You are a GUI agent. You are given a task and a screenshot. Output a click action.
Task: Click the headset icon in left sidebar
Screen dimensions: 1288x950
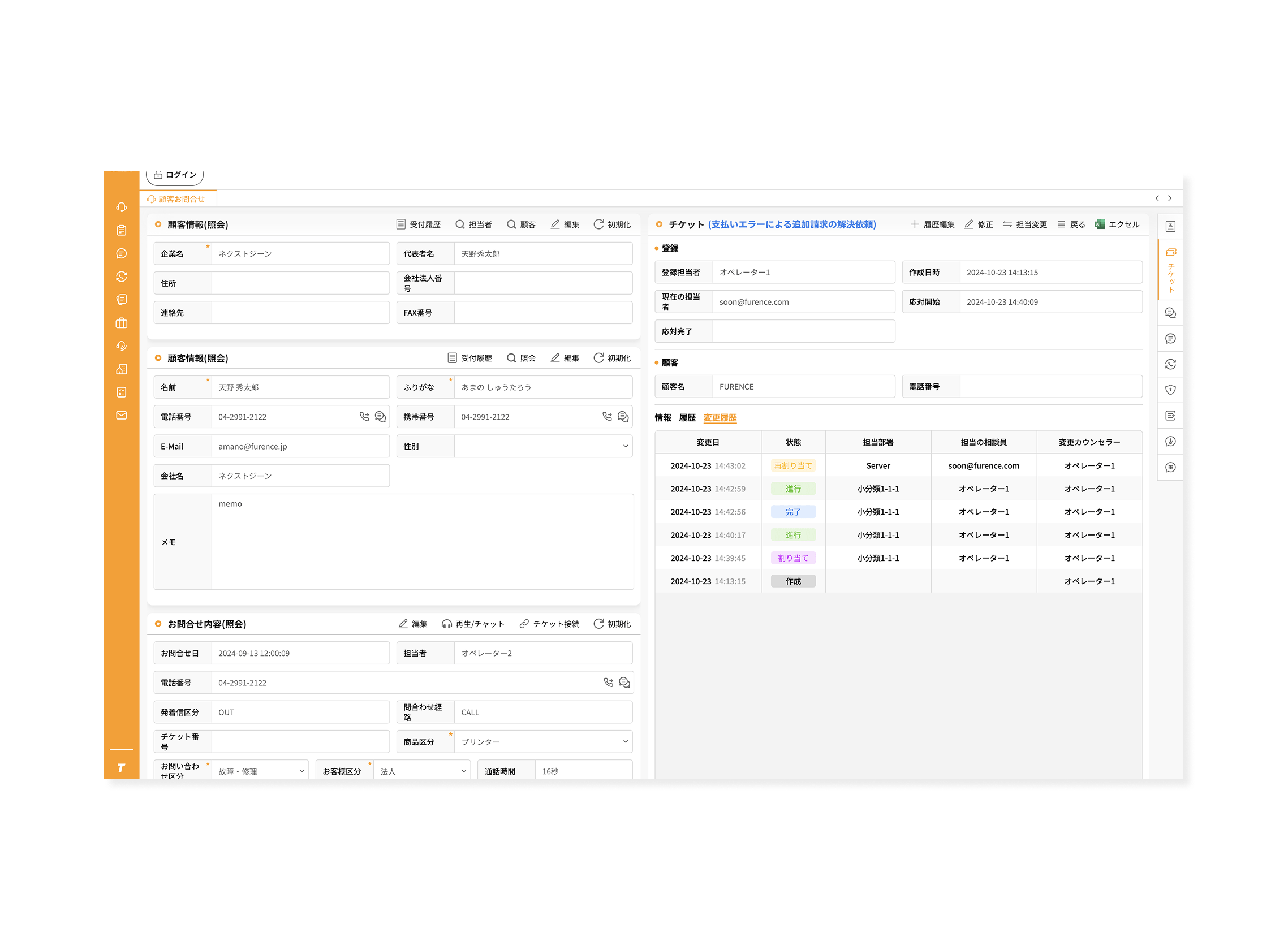122,207
